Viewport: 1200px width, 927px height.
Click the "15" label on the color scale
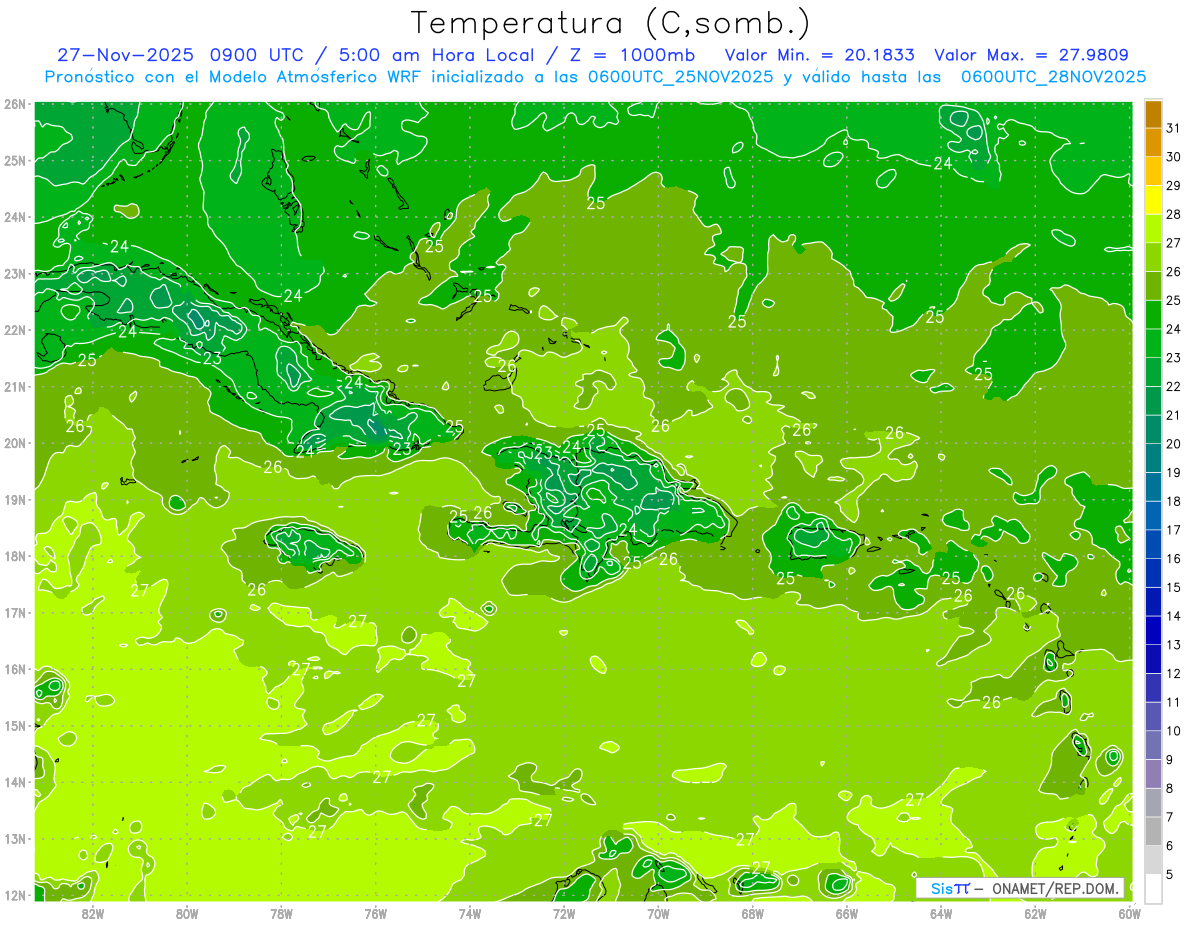point(1174,587)
